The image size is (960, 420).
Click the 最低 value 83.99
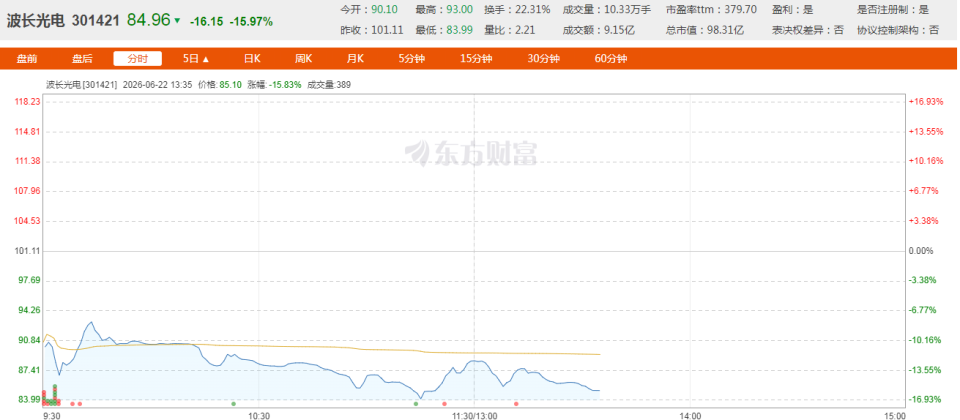[460, 30]
